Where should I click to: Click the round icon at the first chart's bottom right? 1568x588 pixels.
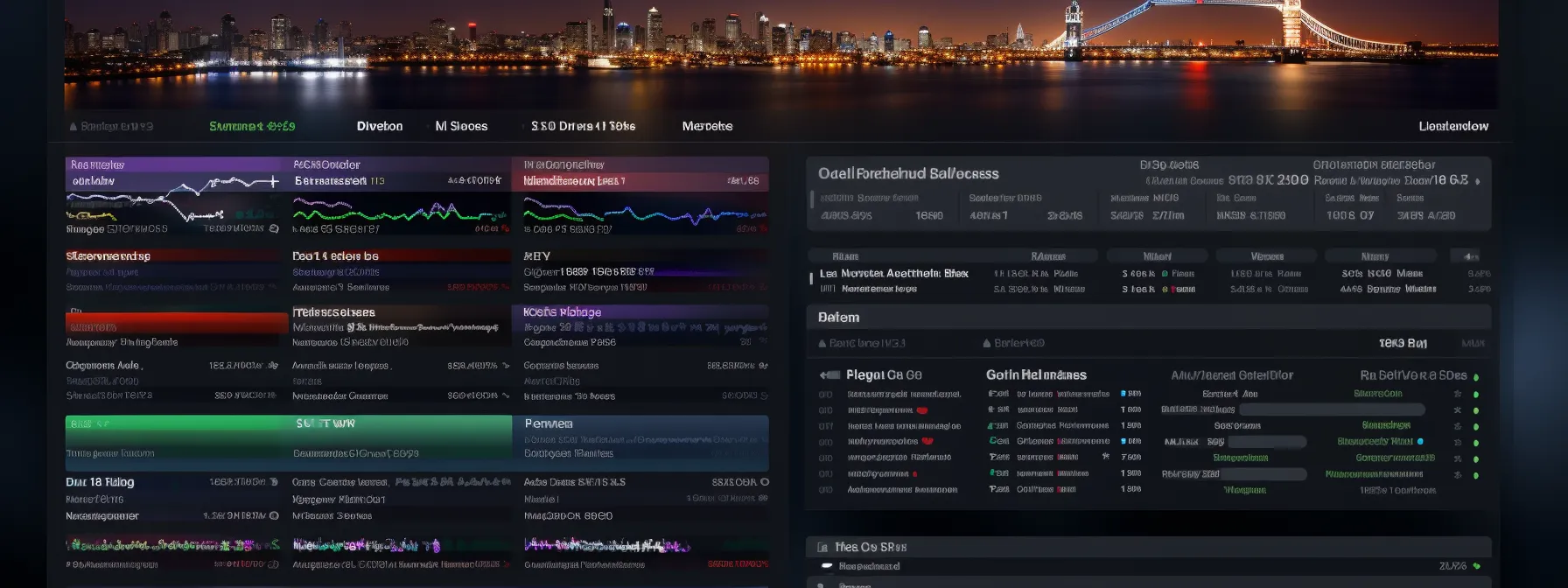tap(274, 228)
